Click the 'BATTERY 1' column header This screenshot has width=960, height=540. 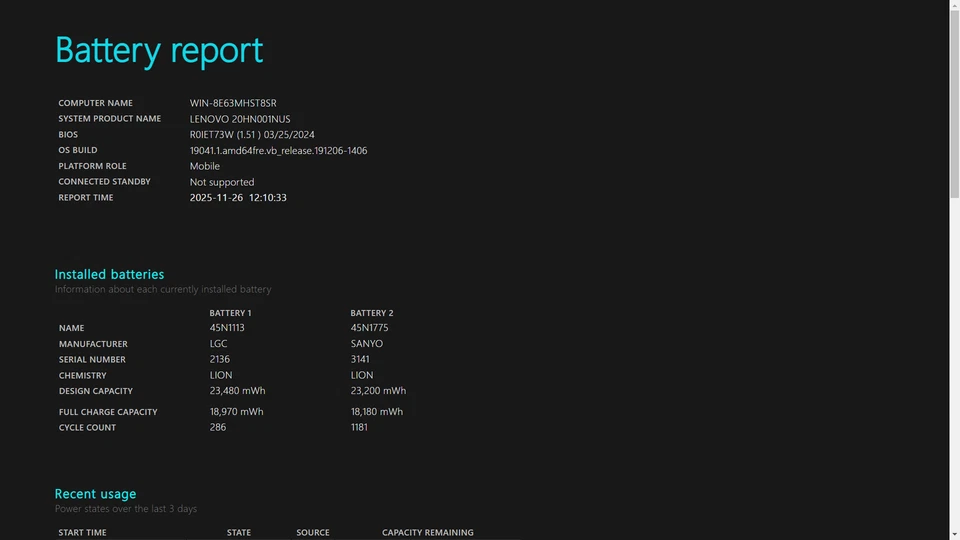[x=230, y=313]
